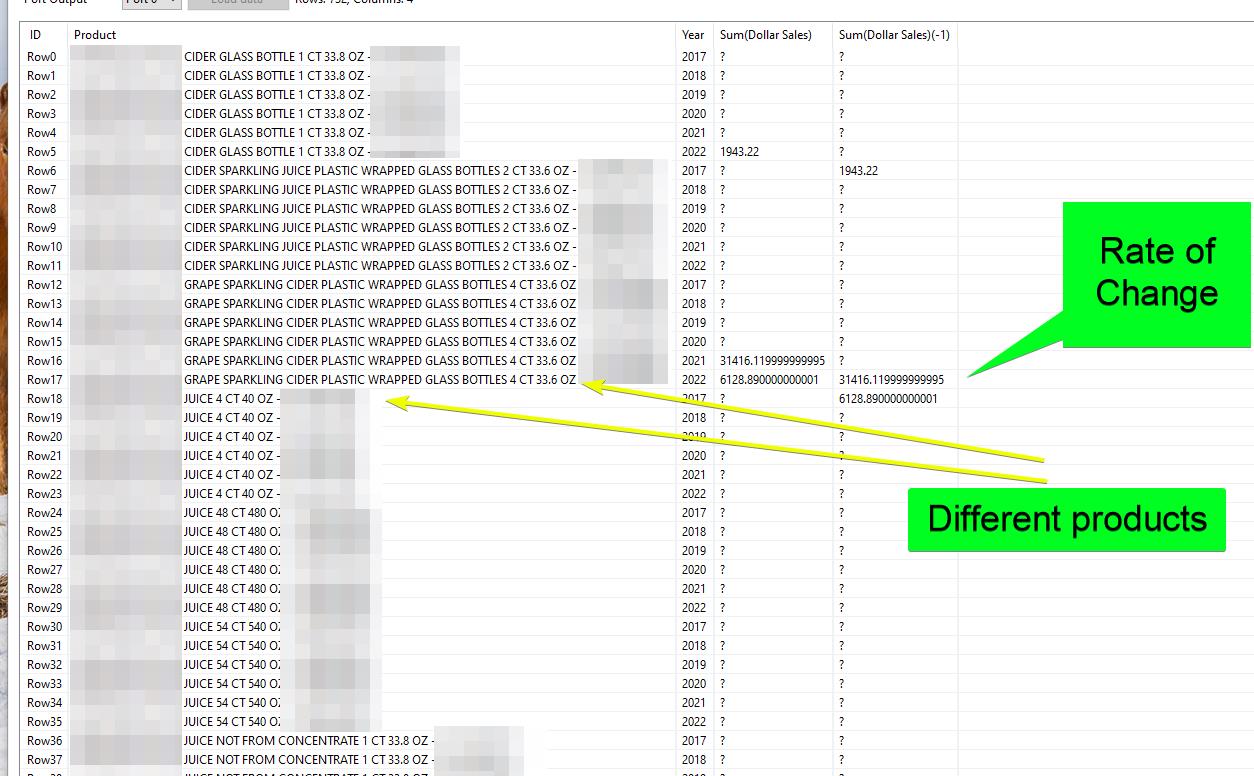Select the Row35 ID cell

click(44, 722)
